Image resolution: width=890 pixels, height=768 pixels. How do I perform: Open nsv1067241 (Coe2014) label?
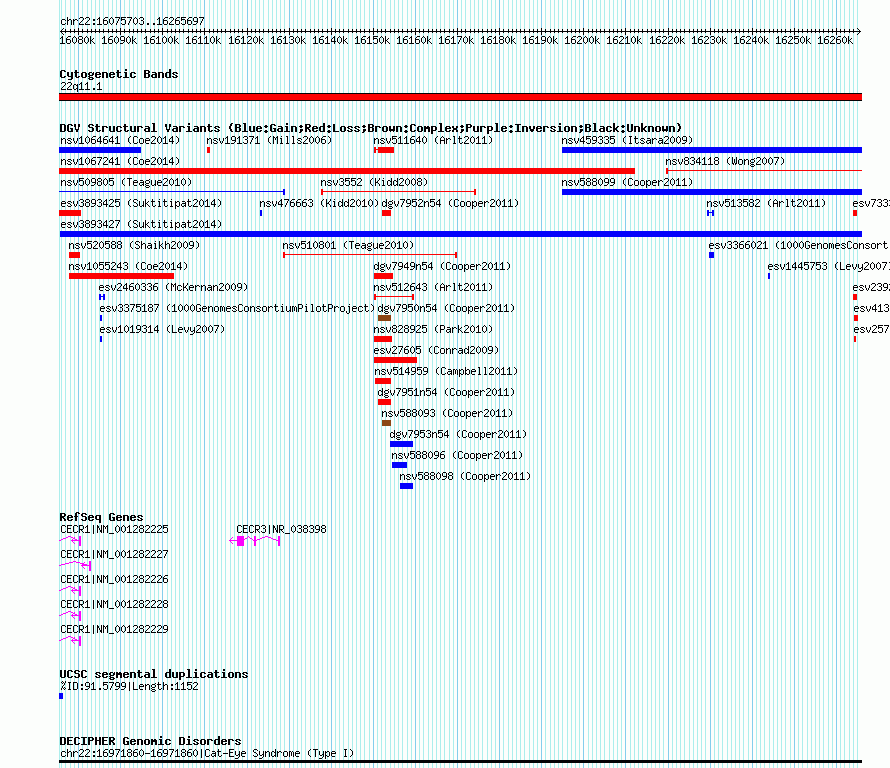pos(120,161)
